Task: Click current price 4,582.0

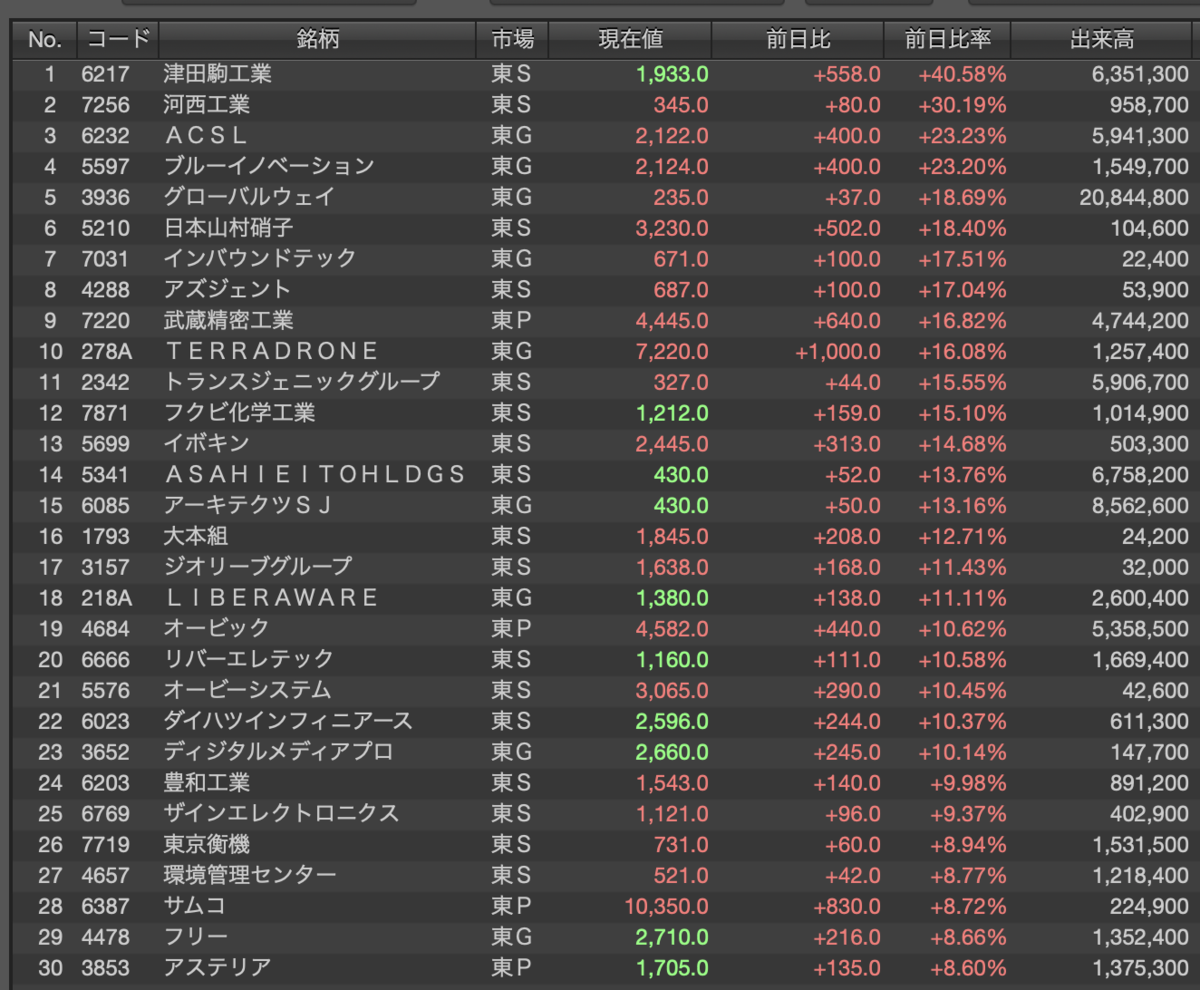Action: coord(672,628)
